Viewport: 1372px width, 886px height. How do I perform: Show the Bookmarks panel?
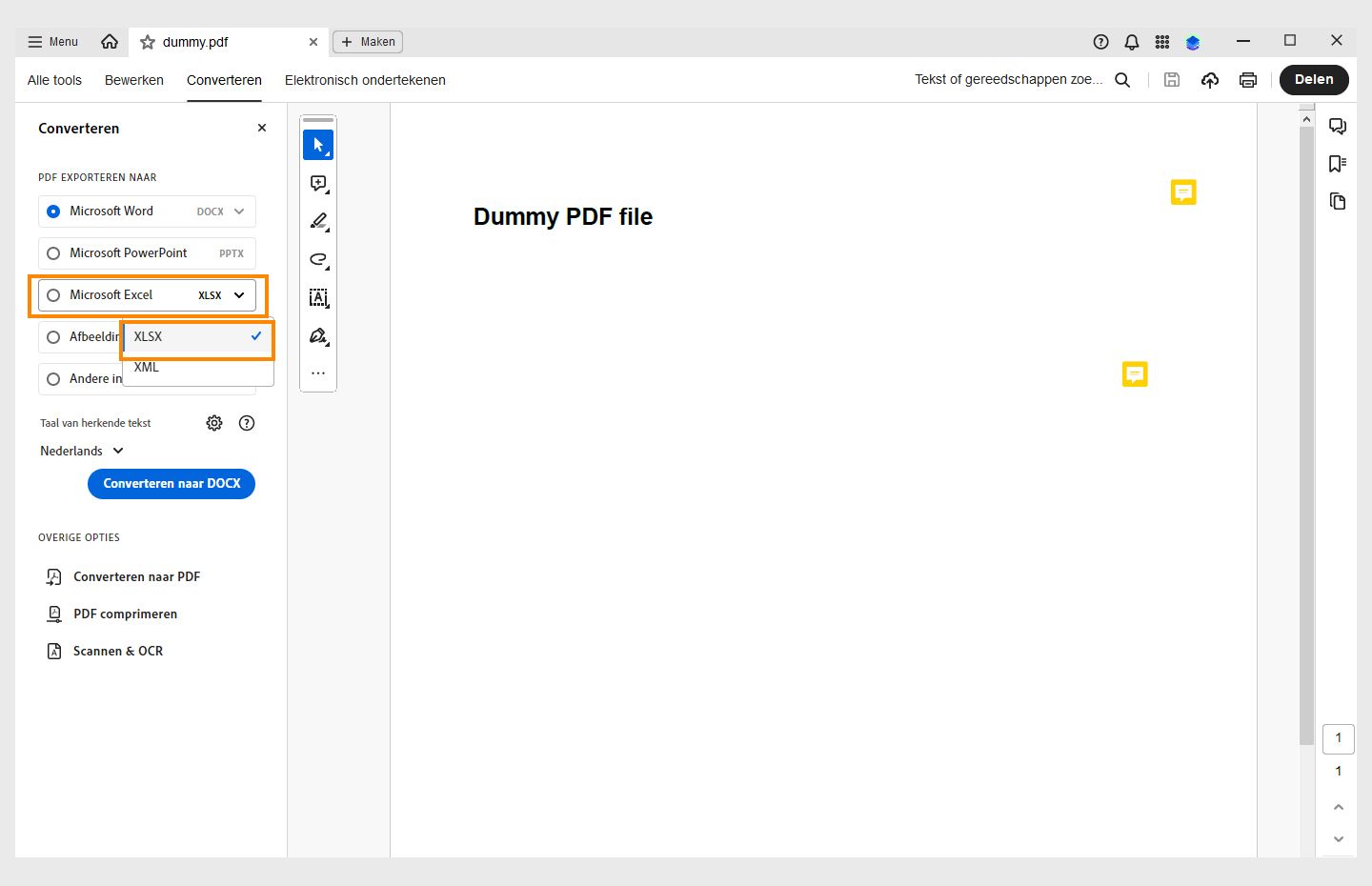click(x=1338, y=163)
